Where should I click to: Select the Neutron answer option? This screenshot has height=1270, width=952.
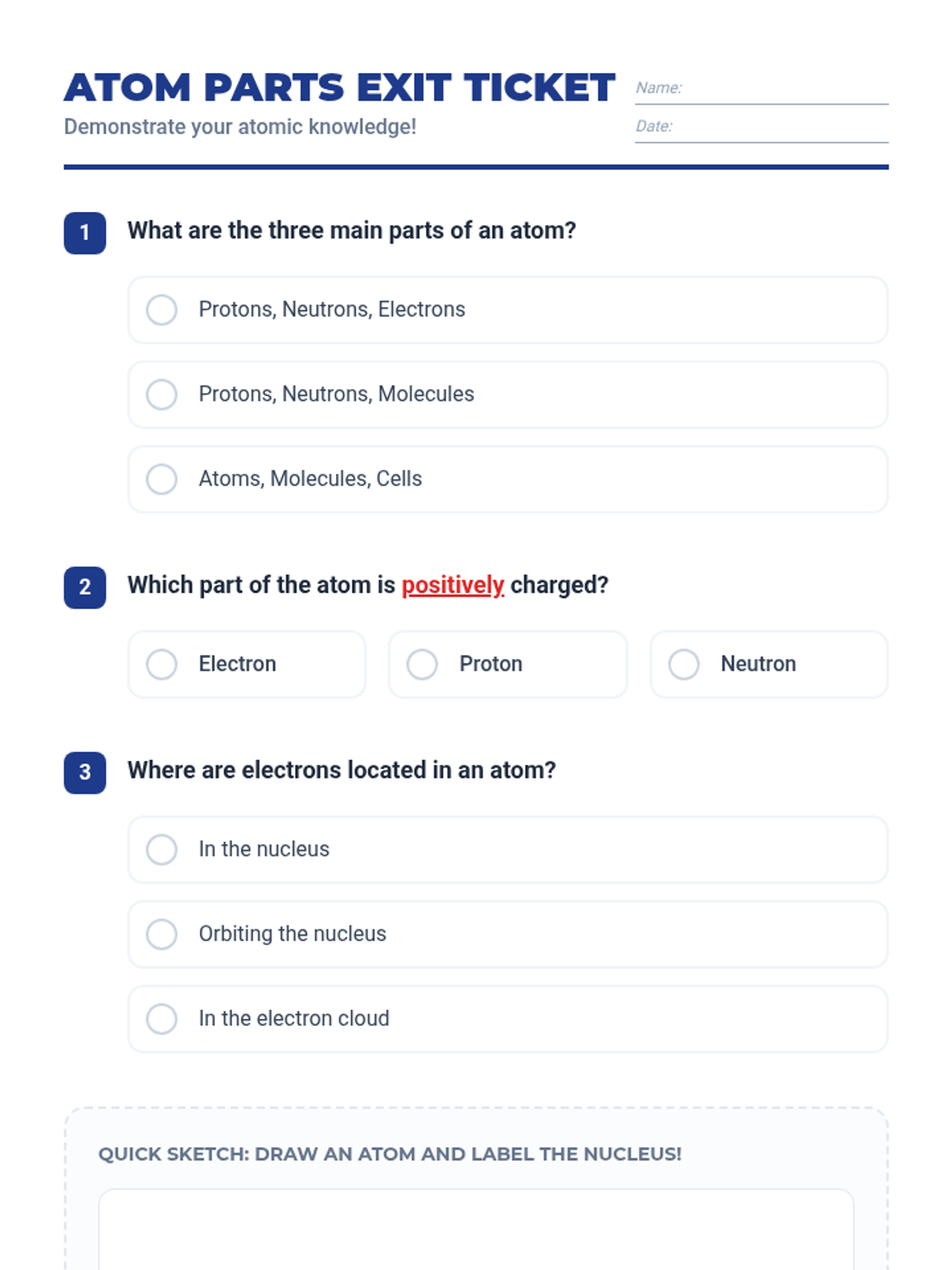point(684,664)
